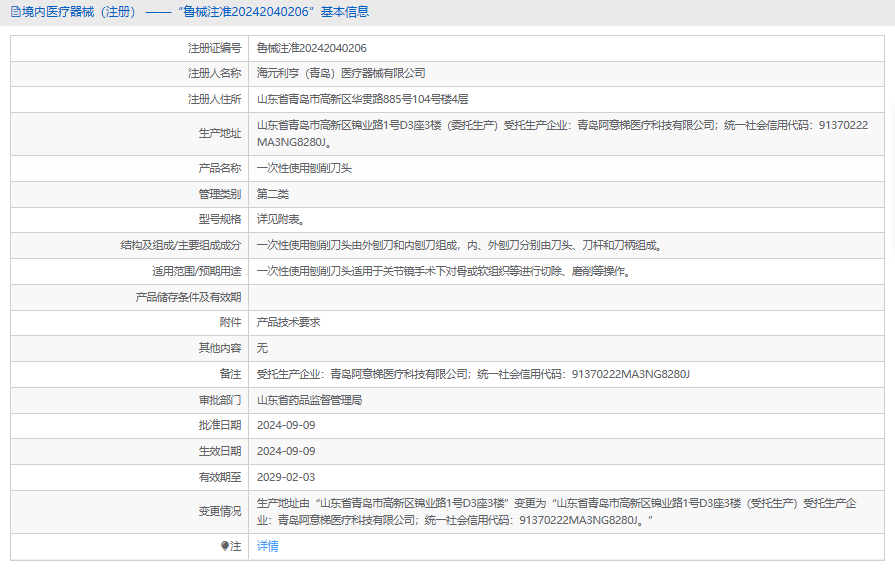Screen dimensions: 895x568
Task: Click the marker icon next to 注
Action: [x=225, y=546]
